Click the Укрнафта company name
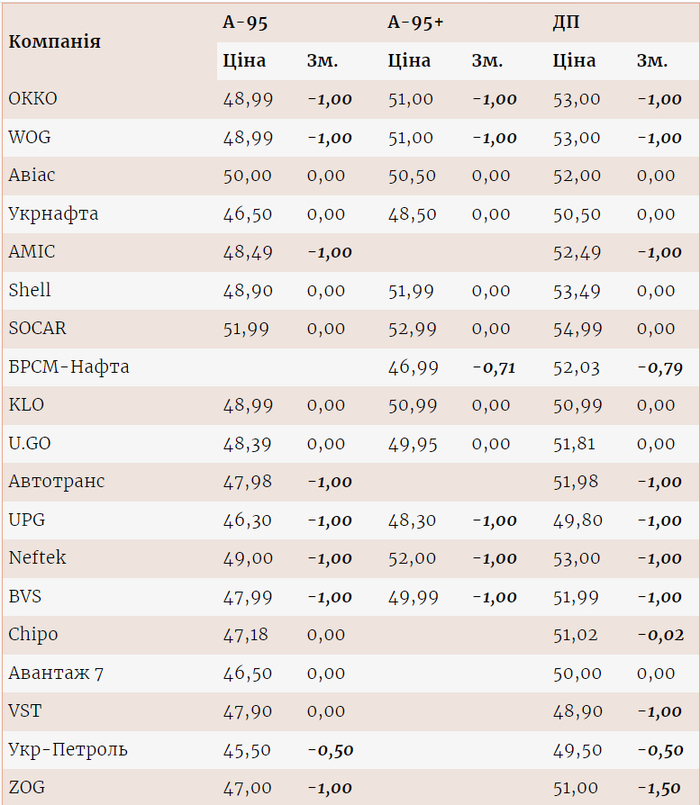Screen dimensions: 700x805 click(53, 214)
